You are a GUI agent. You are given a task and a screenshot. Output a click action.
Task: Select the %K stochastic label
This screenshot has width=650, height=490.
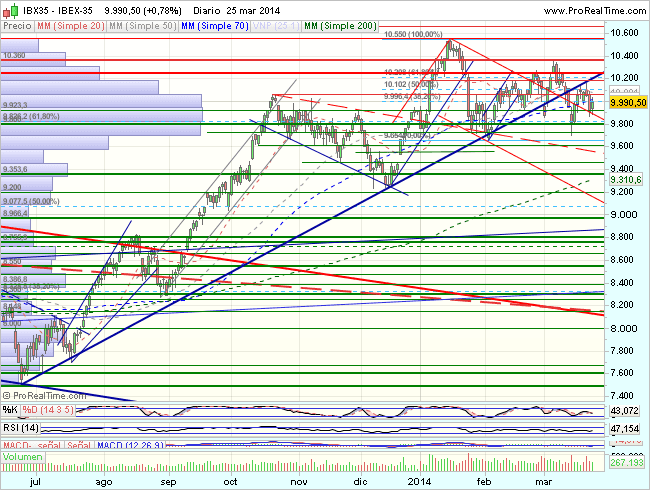point(10,410)
